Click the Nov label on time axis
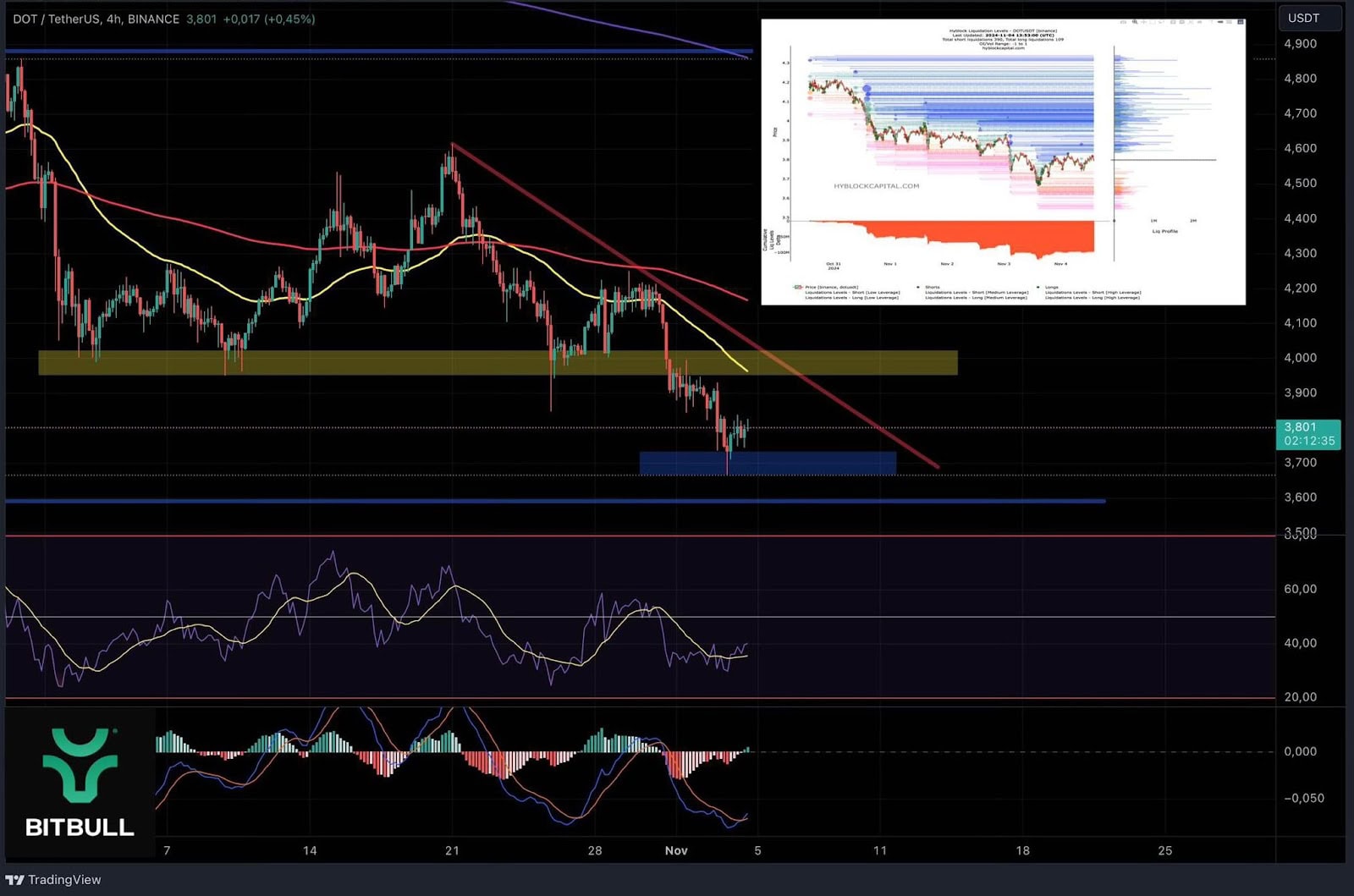The width and height of the screenshot is (1354, 896). (x=675, y=850)
